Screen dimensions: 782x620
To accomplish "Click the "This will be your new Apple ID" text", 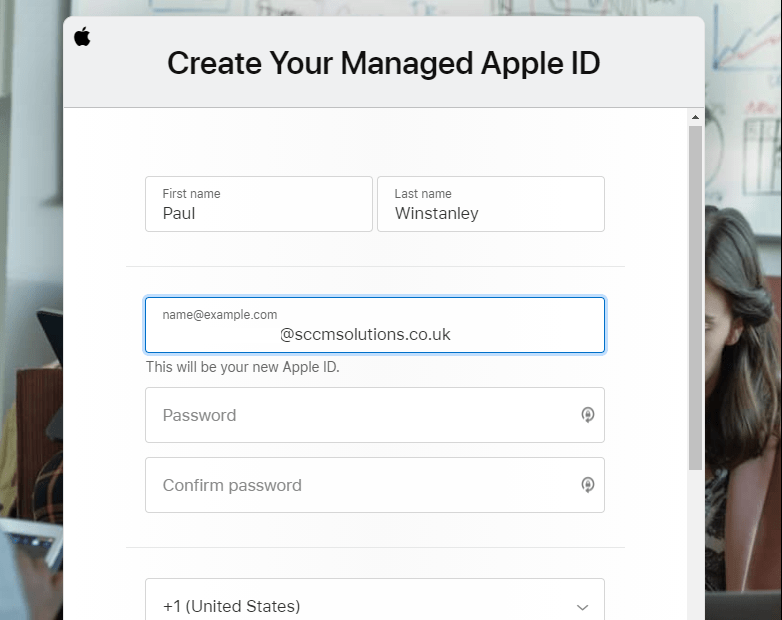I will [x=243, y=367].
